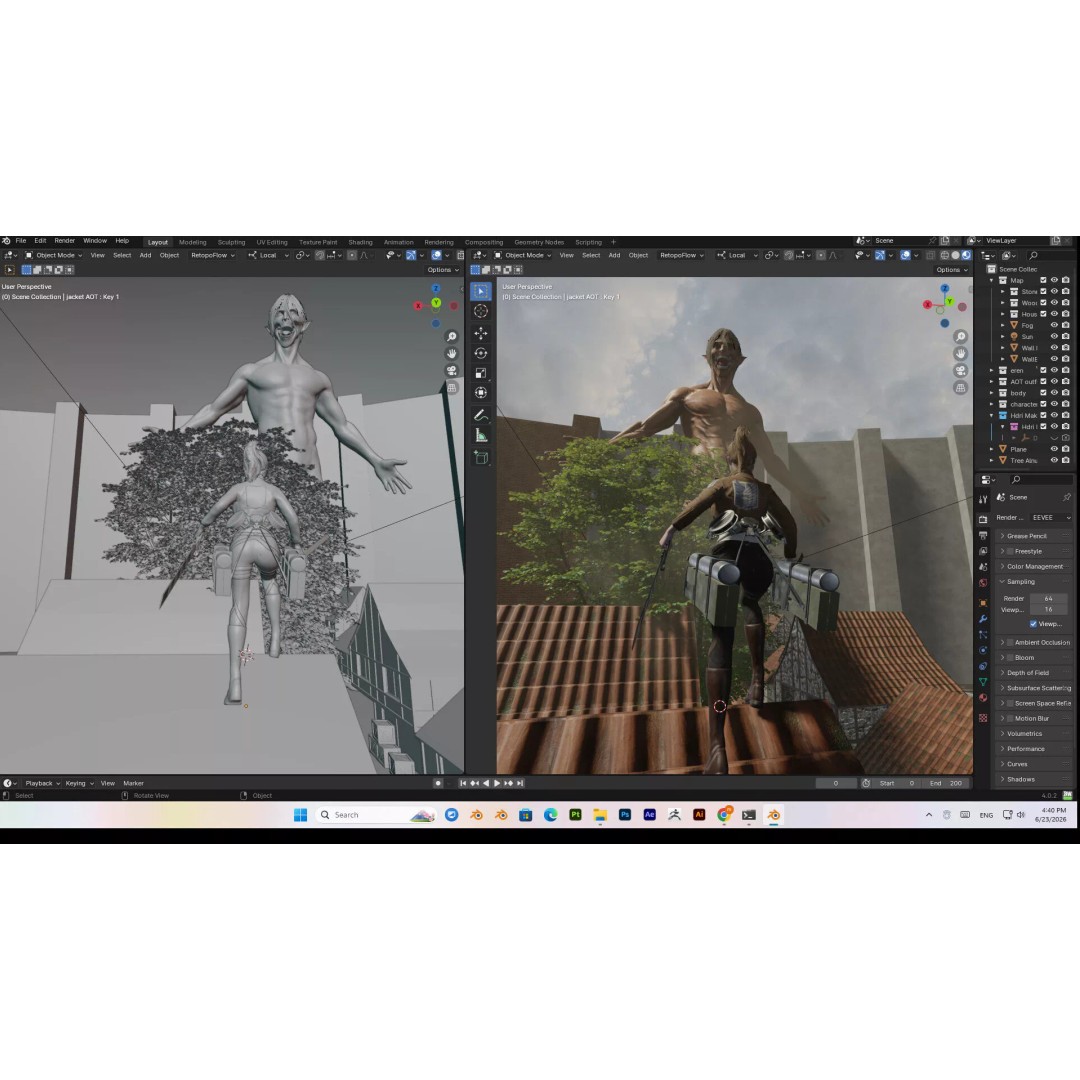Select the Scale tool in viewport toolbar

(x=481, y=373)
